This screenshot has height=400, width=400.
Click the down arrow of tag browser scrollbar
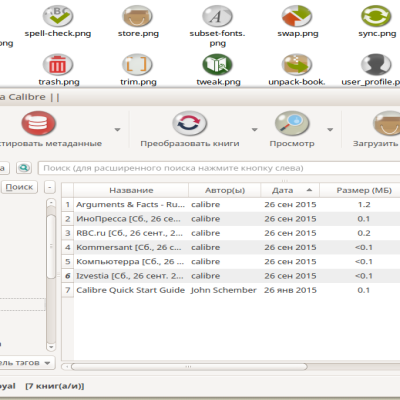coord(51,347)
